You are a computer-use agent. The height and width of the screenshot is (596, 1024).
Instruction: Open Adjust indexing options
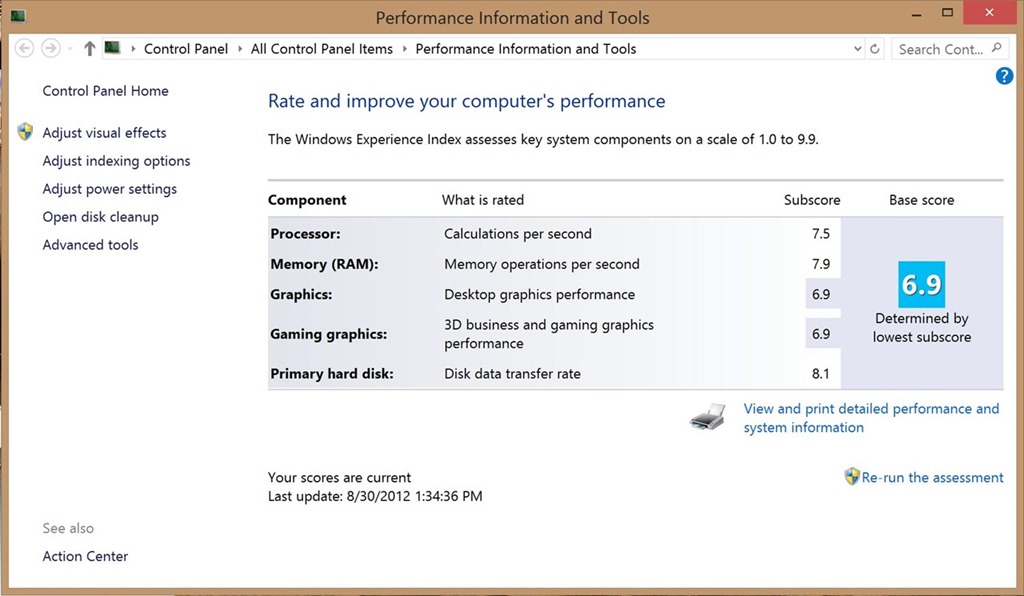[x=116, y=161]
